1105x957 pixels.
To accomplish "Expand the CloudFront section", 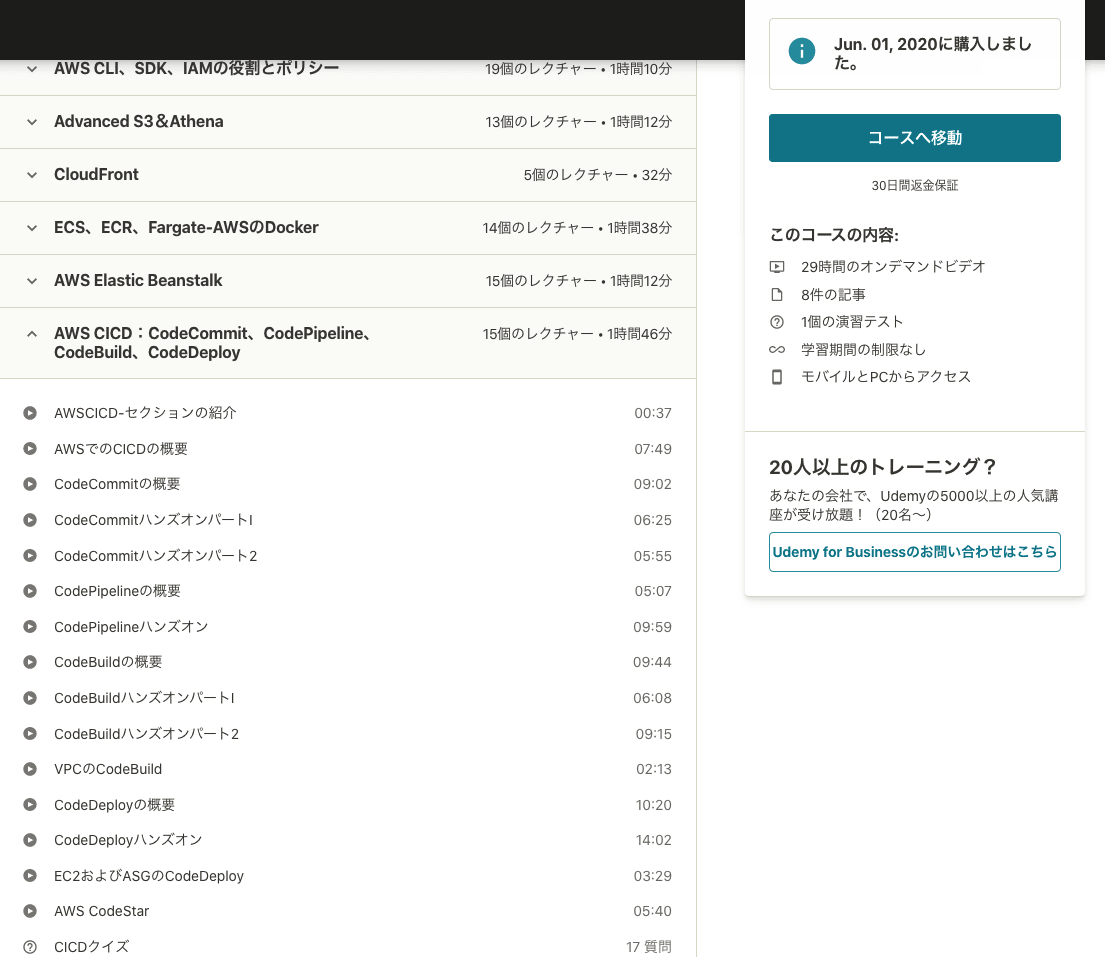I will (x=31, y=174).
